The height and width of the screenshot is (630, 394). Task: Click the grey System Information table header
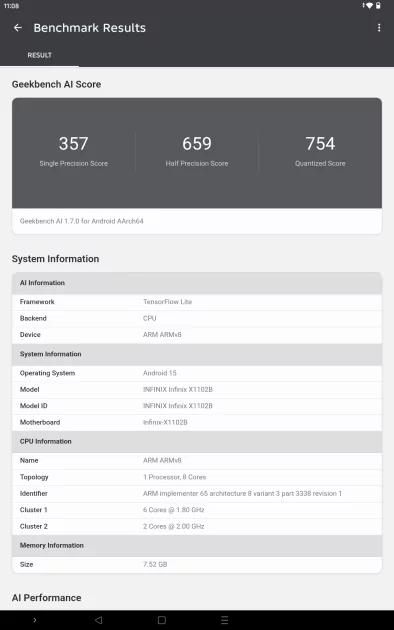(197, 354)
